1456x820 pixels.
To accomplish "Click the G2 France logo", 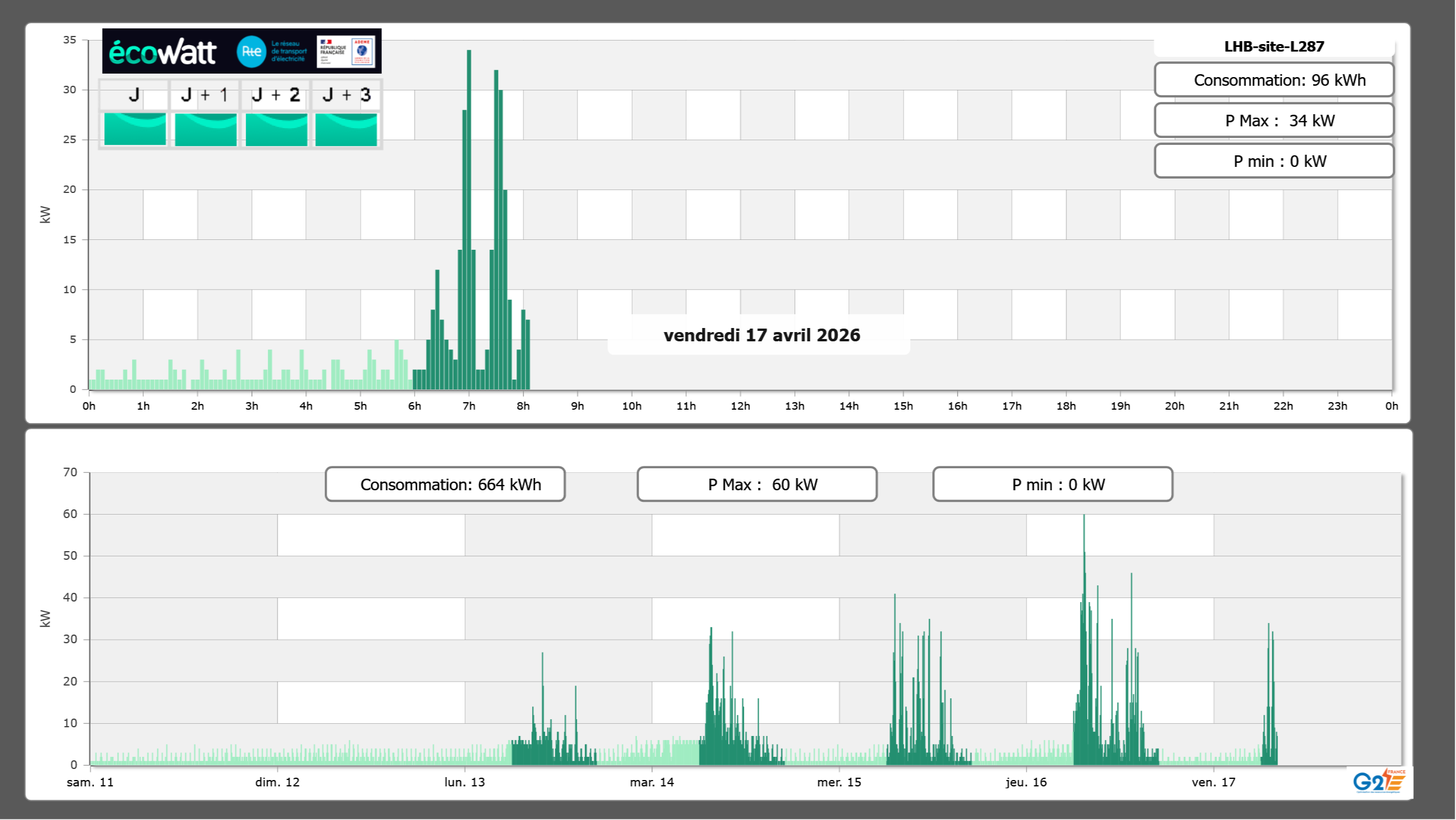I will pos(1379,781).
